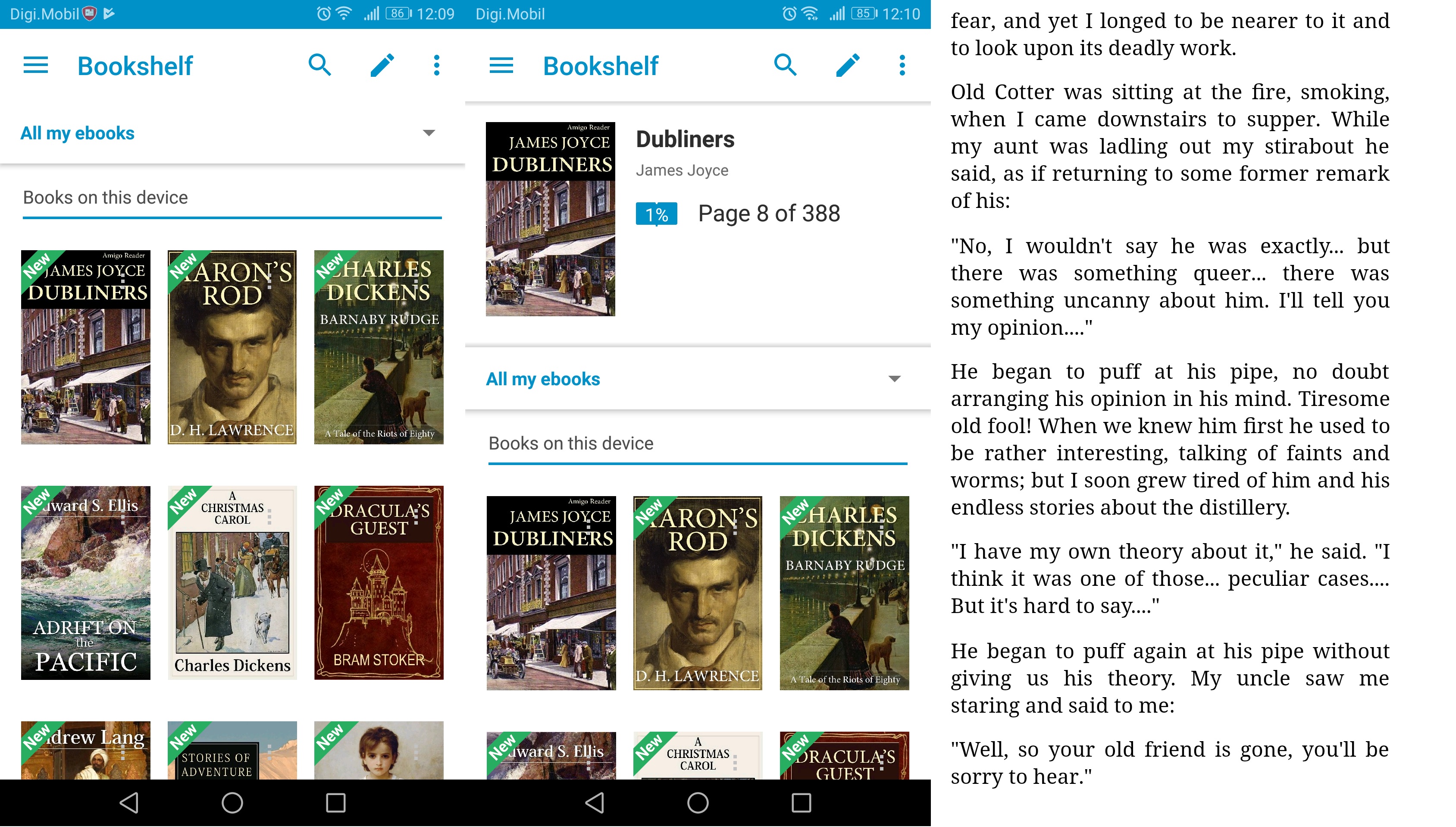Tap the paragraph starting "No, I wouldn't say
This screenshot has width=1456, height=827.
[x=1170, y=286]
